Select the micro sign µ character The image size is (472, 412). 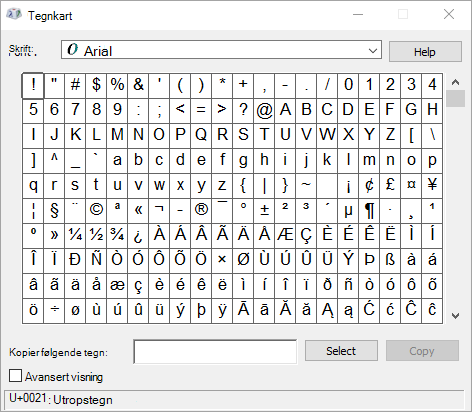pyautogui.click(x=348, y=211)
